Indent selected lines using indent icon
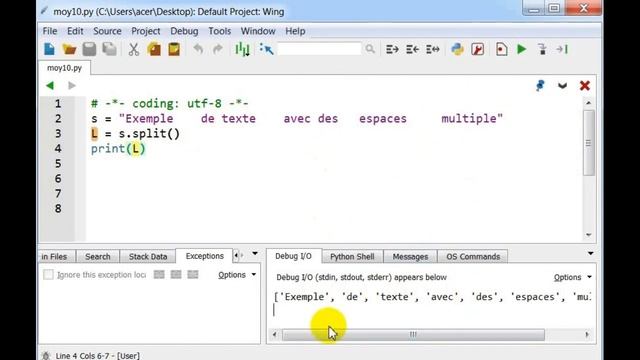Viewport: 640px width, 360px height. coord(392,49)
